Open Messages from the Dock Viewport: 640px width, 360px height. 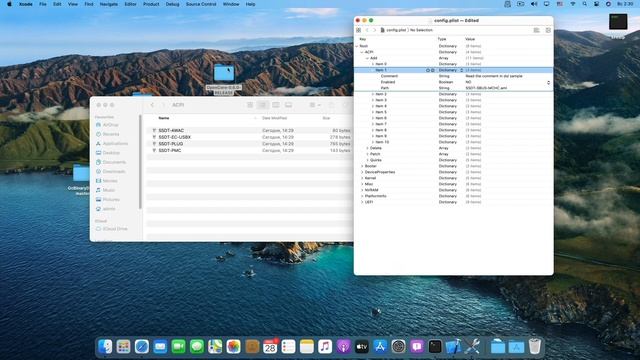tap(197, 347)
